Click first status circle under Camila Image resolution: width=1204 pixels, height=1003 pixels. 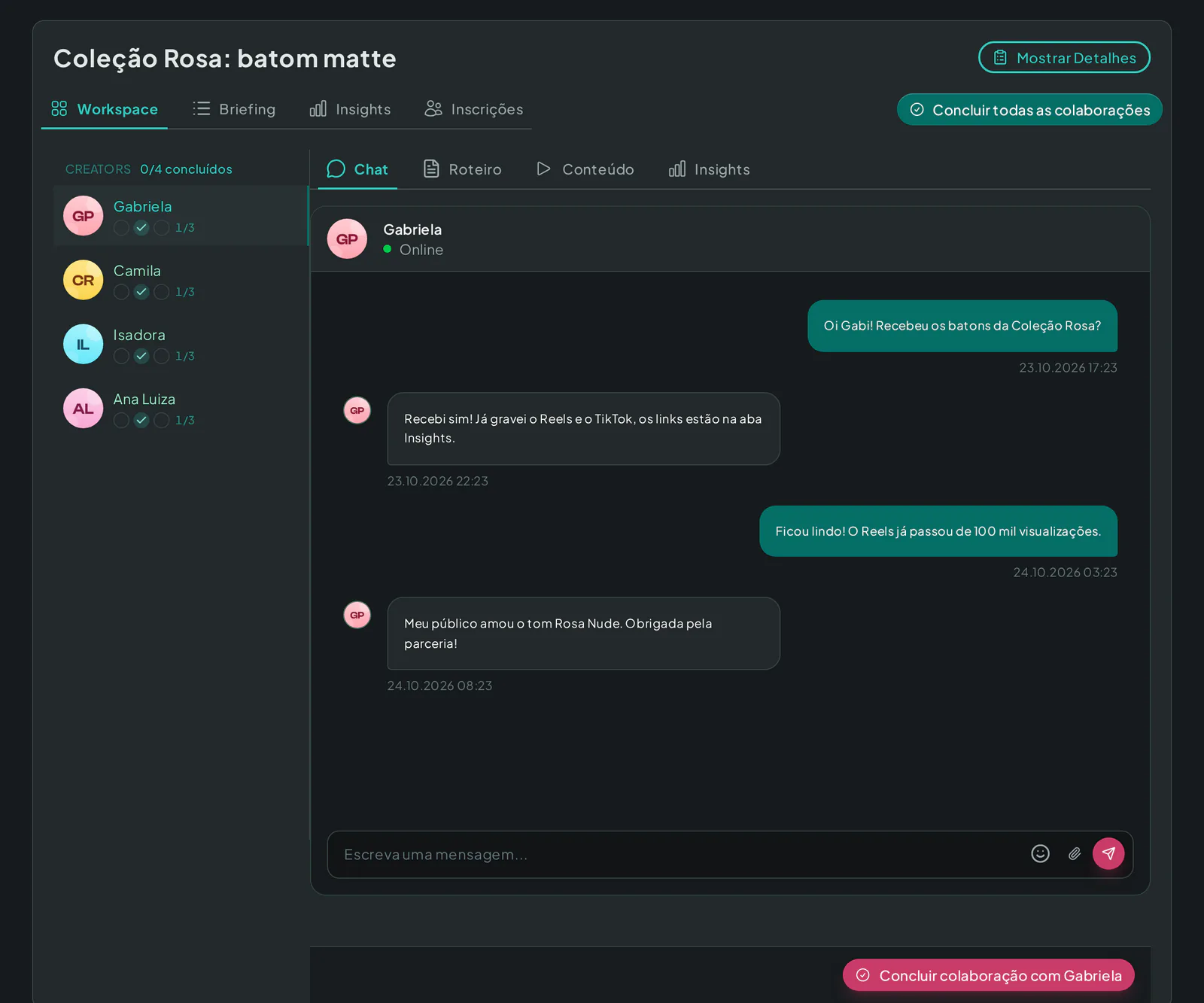[x=121, y=292]
